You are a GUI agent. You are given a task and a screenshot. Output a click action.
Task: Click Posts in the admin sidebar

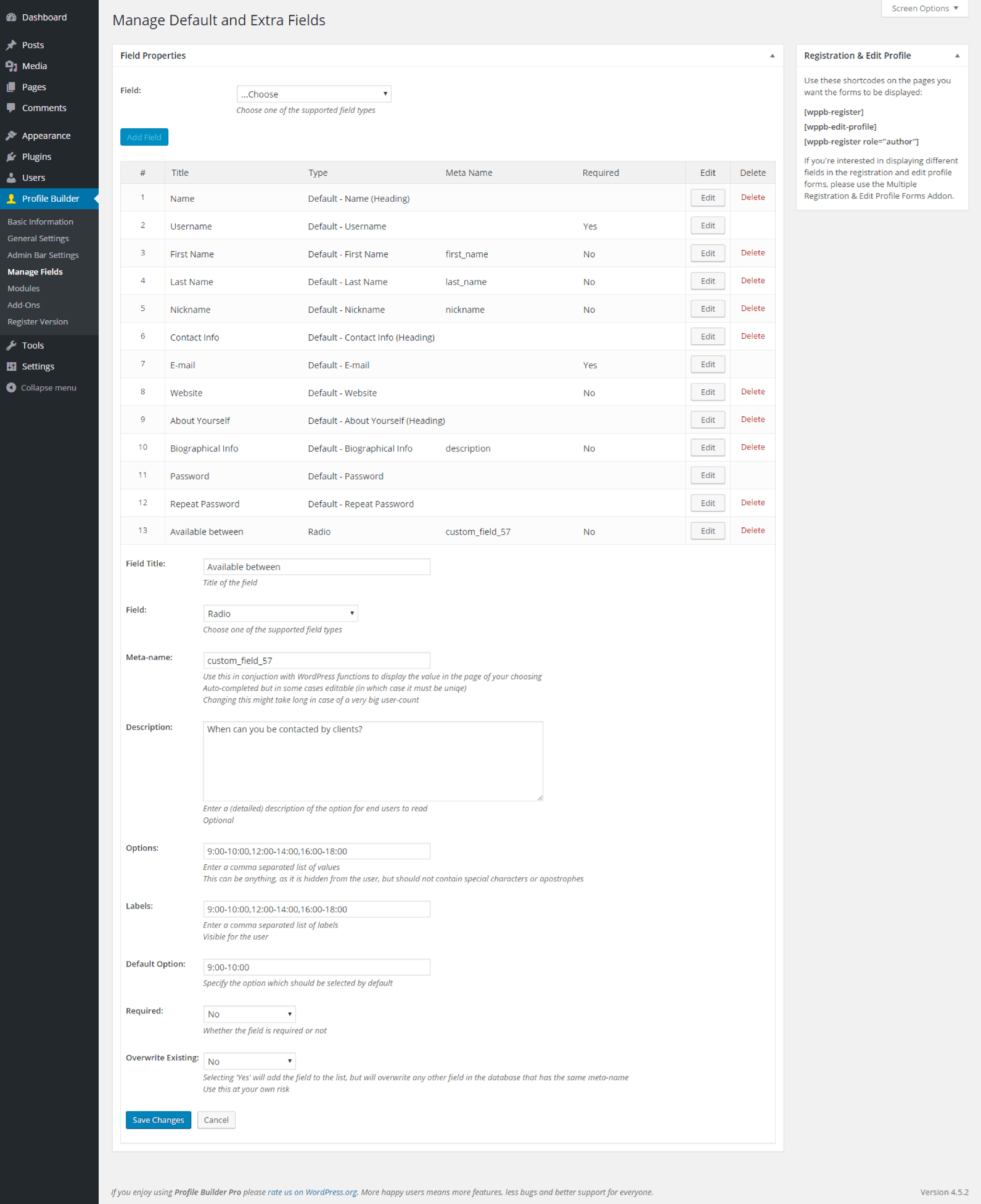coord(33,45)
